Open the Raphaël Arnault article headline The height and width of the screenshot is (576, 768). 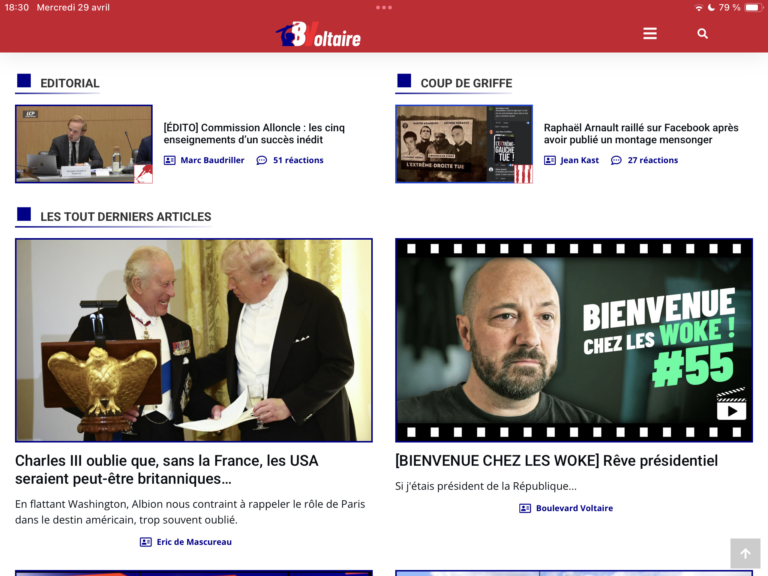point(640,134)
